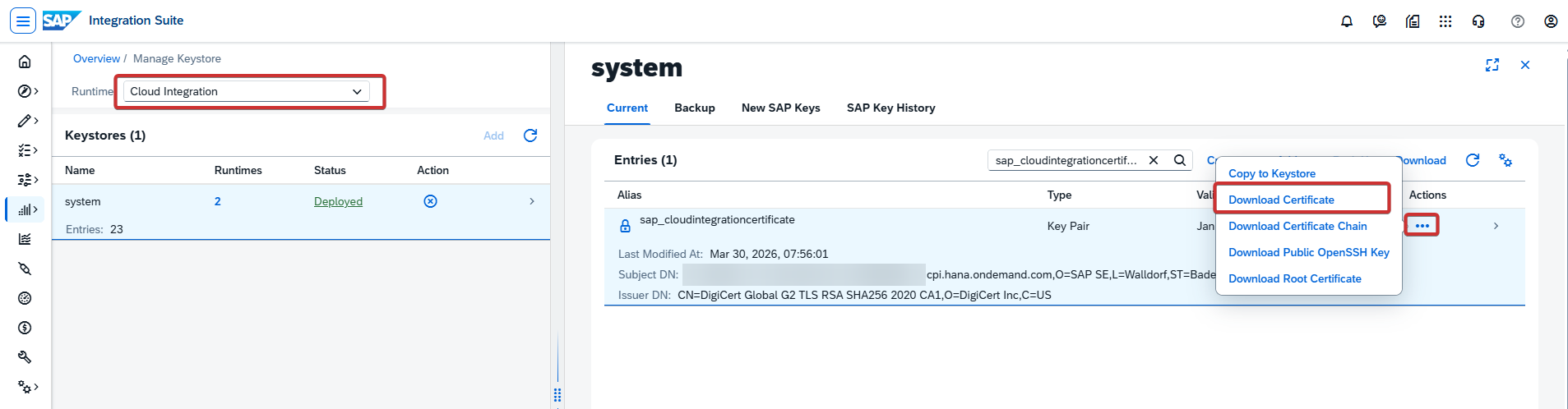The width and height of the screenshot is (1568, 409).
Task: Open the notifications bell
Action: (x=1347, y=21)
